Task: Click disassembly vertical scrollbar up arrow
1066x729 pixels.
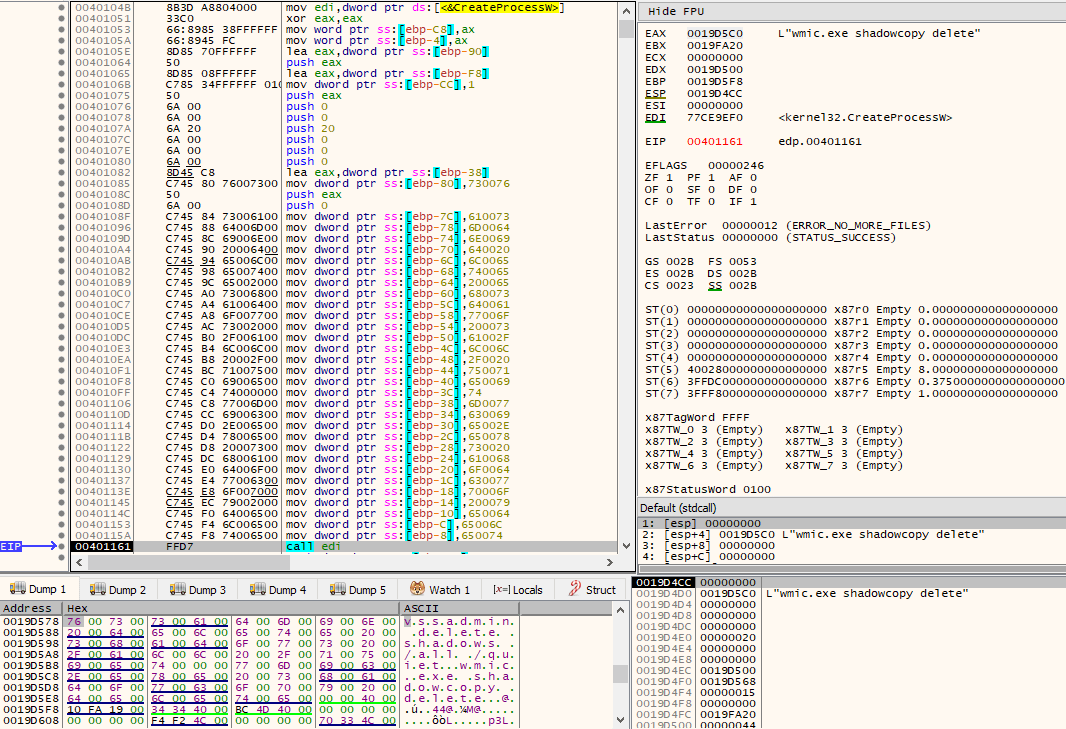Action: 626,10
